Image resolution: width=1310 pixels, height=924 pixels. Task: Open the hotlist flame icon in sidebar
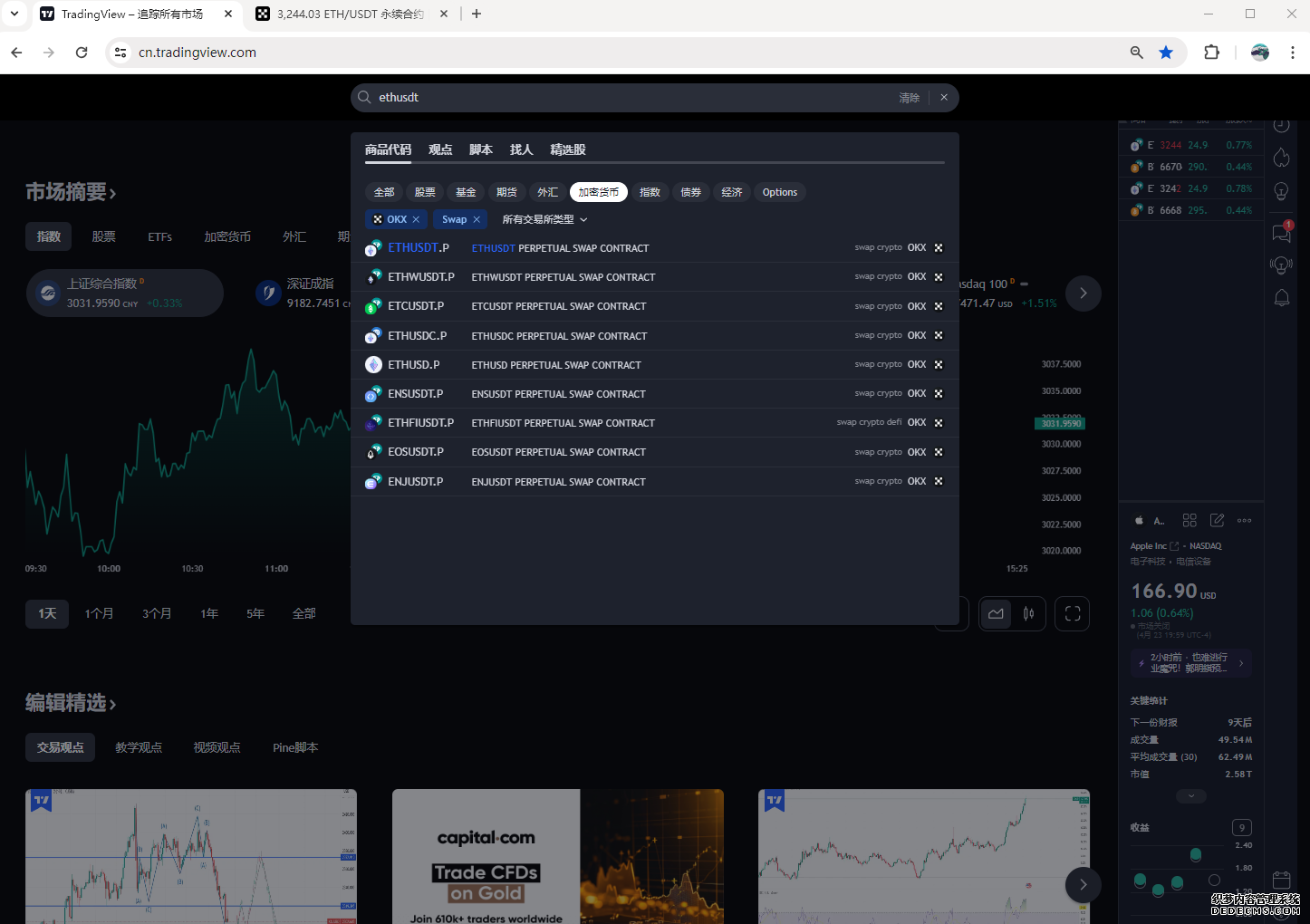(x=1281, y=158)
